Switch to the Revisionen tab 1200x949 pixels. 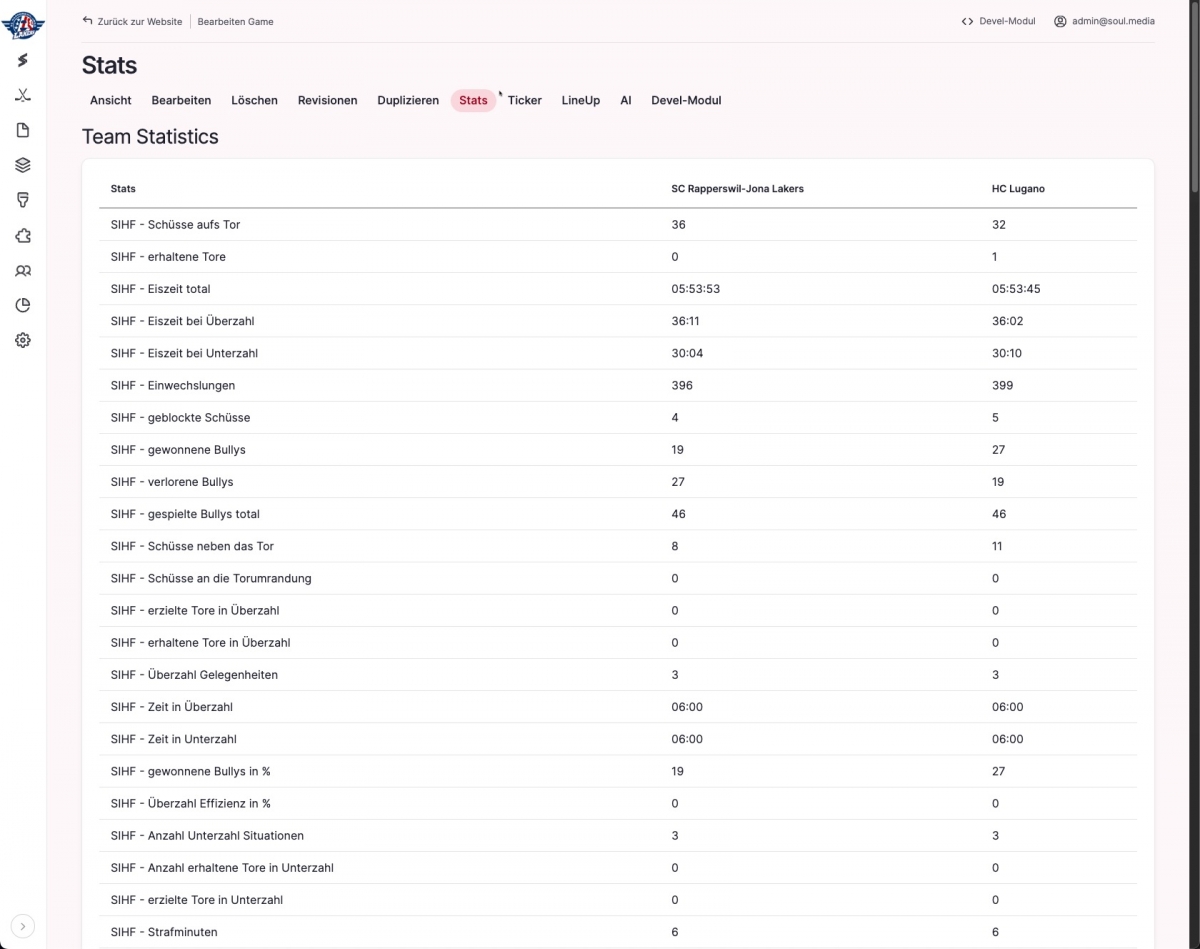pyautogui.click(x=327, y=100)
